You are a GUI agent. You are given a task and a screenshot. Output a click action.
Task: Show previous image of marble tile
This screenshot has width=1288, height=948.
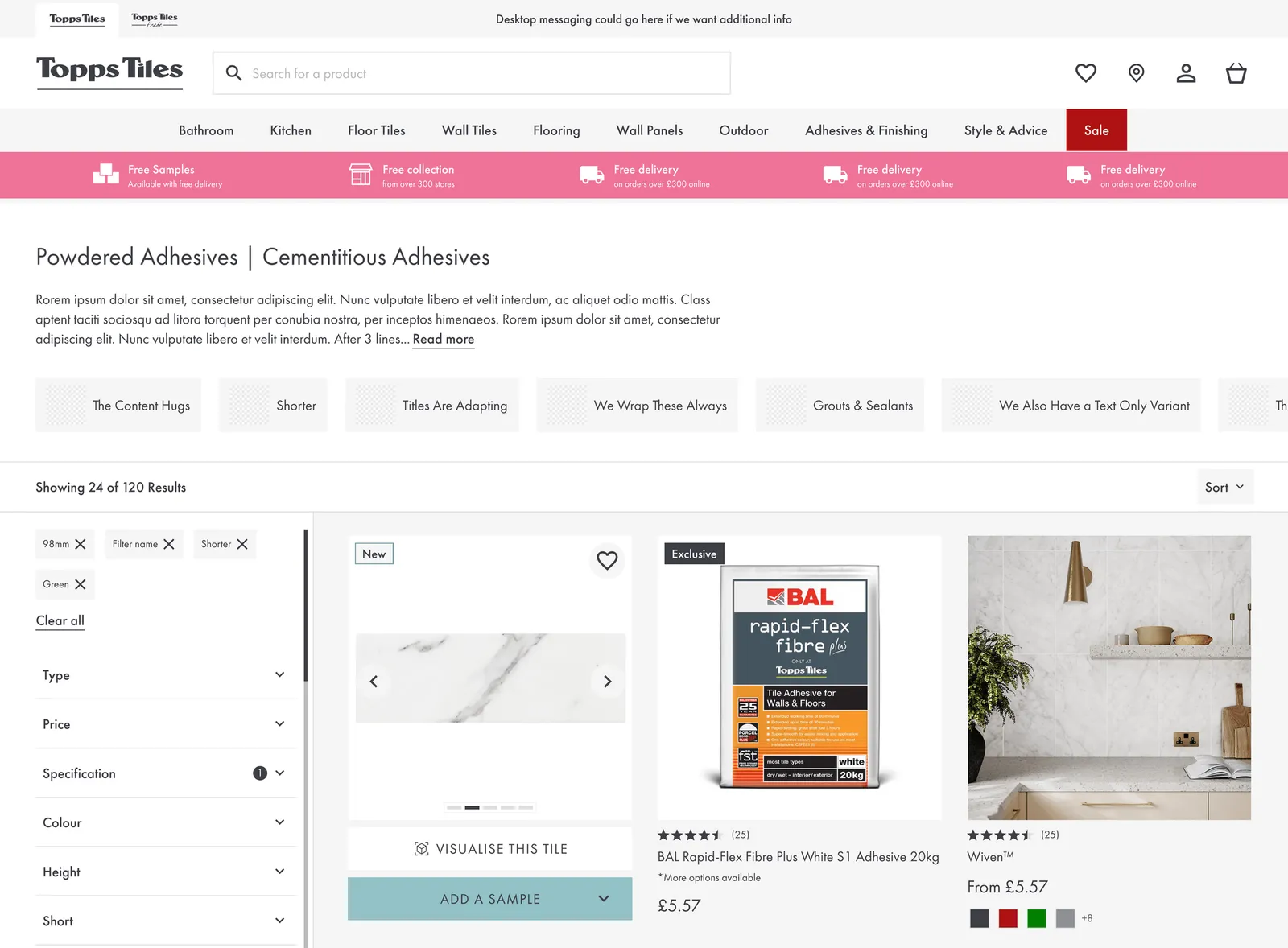click(374, 682)
